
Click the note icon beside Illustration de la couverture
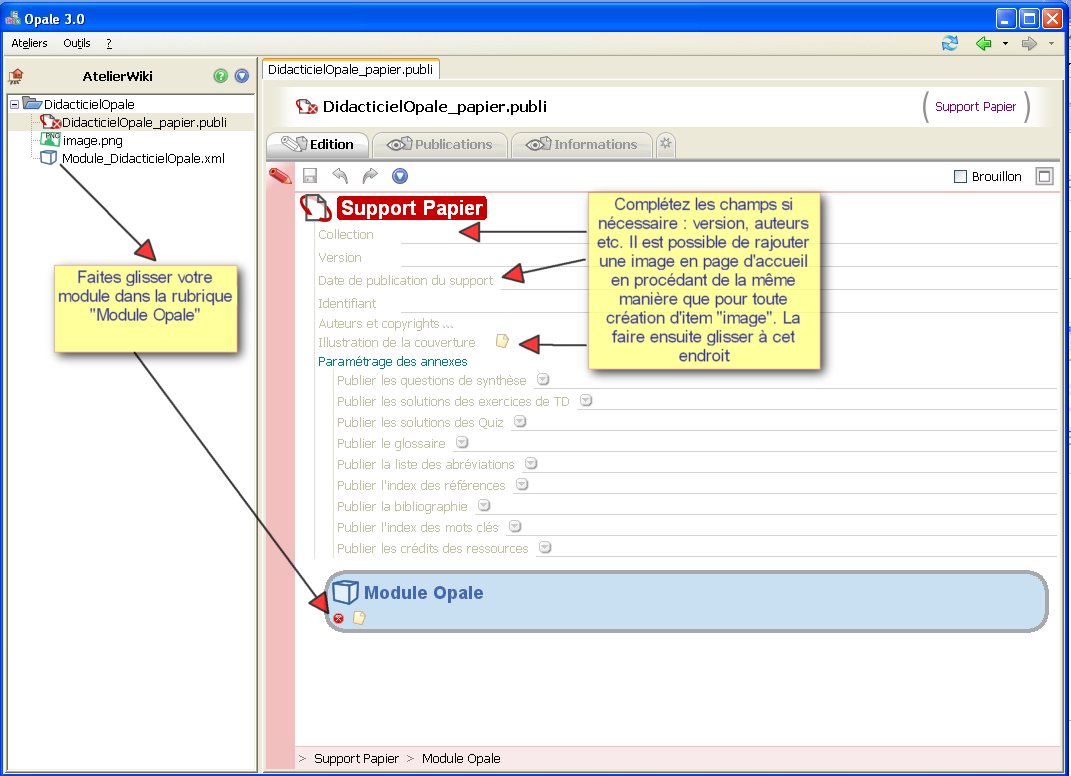point(502,342)
